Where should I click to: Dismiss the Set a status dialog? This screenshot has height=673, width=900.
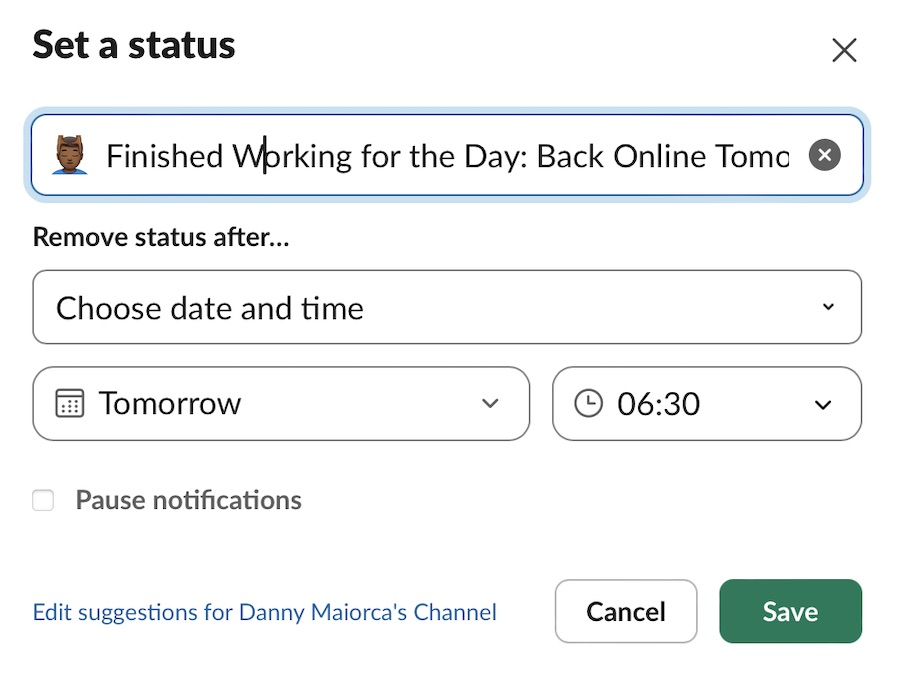click(x=845, y=49)
